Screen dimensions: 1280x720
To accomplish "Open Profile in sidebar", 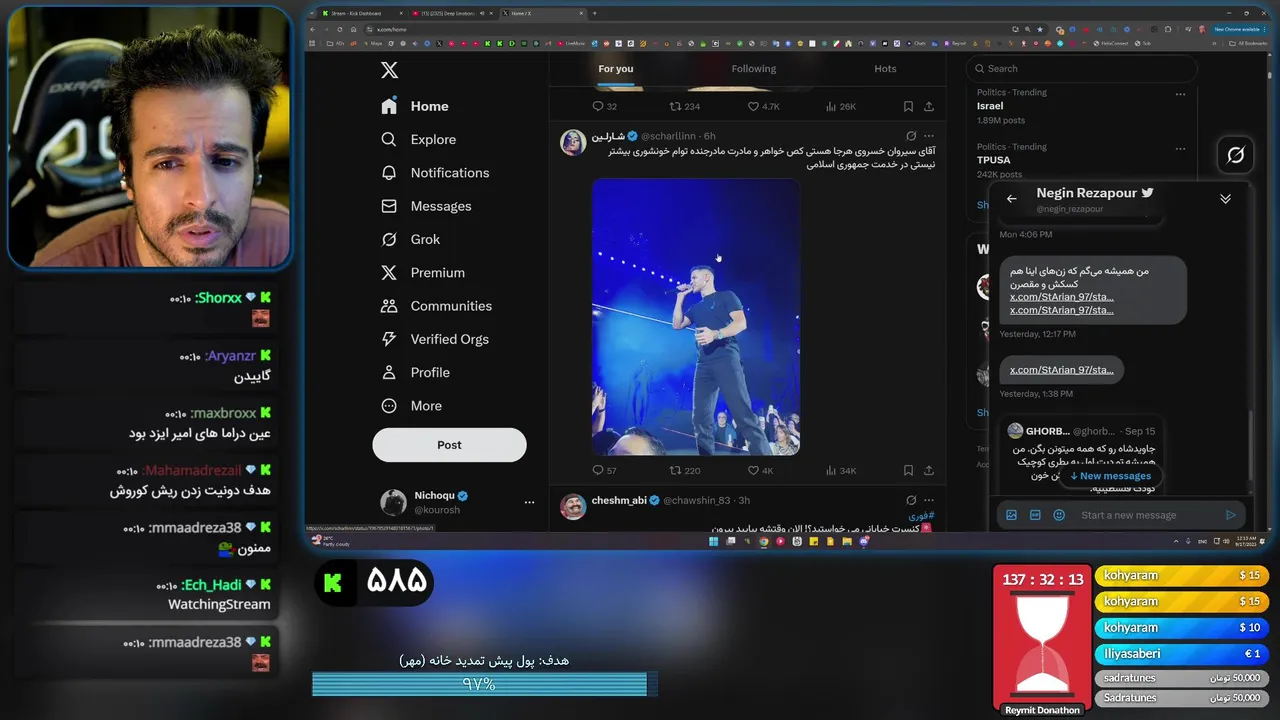I will point(416,372).
